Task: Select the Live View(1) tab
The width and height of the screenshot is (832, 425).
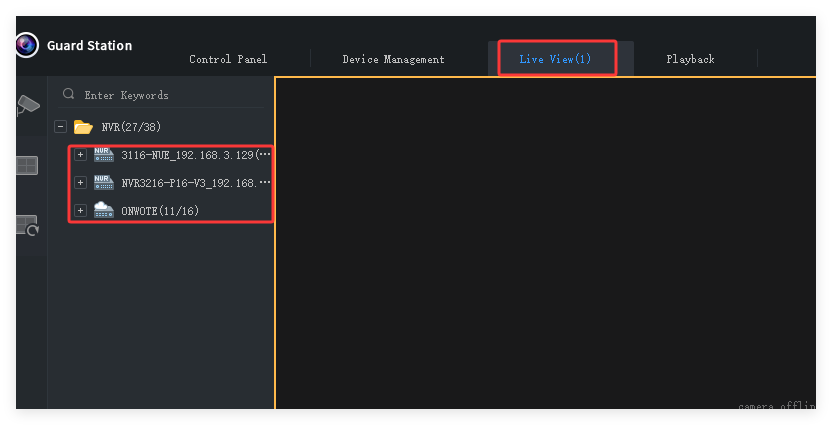Action: [556, 59]
